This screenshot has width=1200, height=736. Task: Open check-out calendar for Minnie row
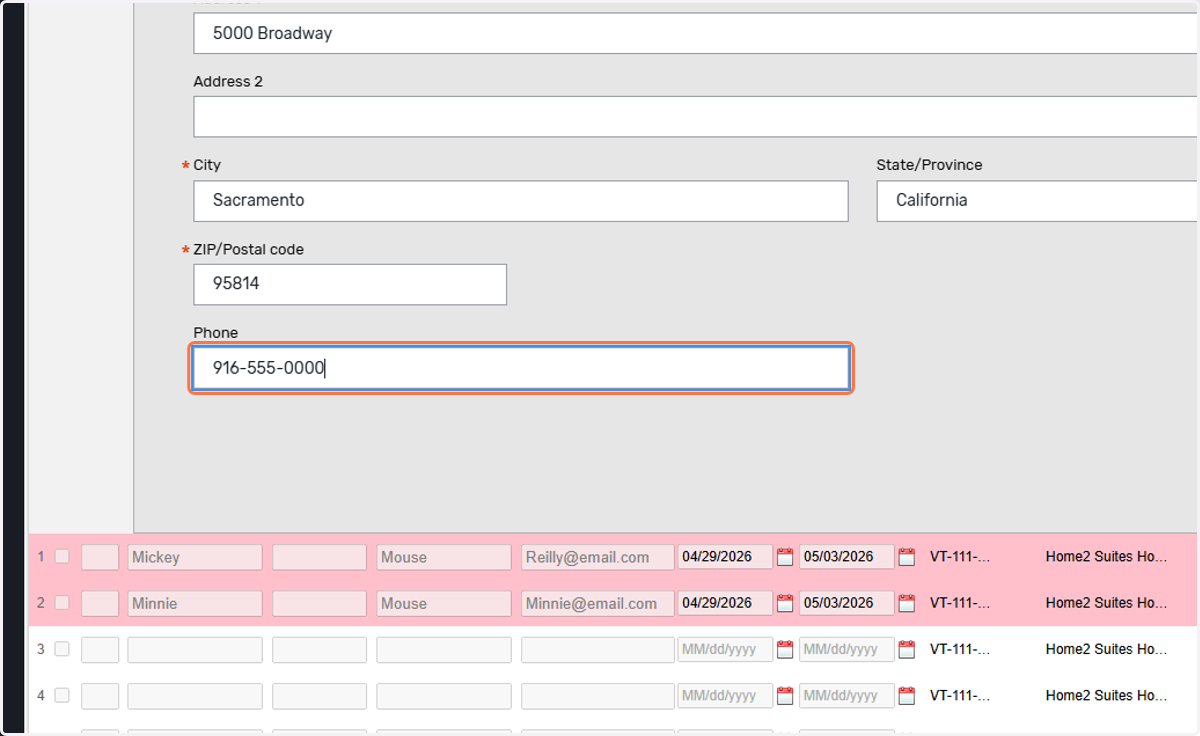(x=907, y=603)
